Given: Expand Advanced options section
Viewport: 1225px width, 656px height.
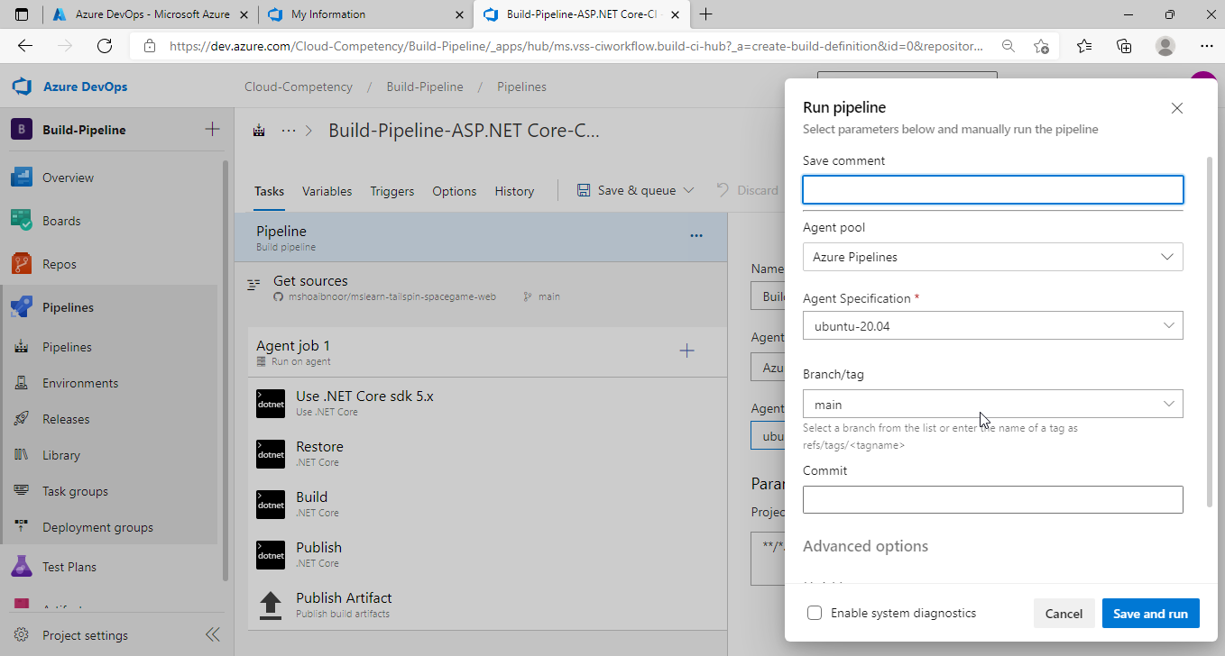Looking at the screenshot, I should (866, 546).
